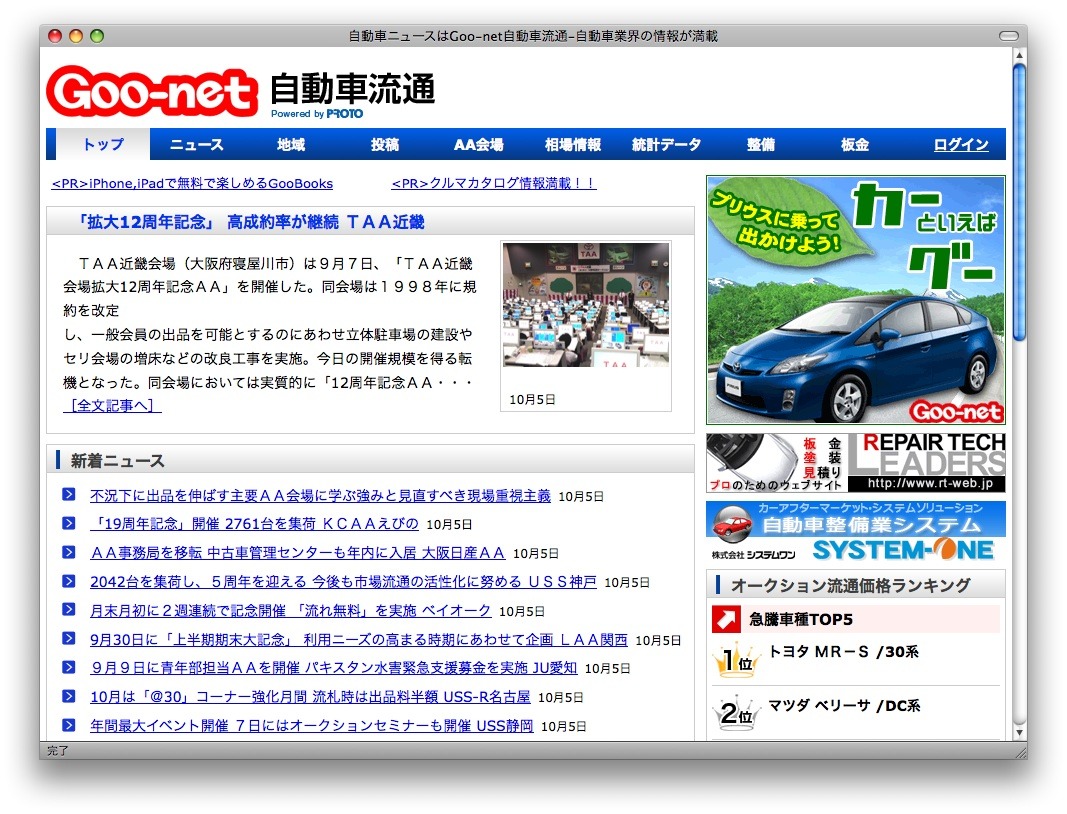Screen dimensions: 1067x814
Task: Click the toolbar toggle pill in title bar
Action: click(1008, 35)
